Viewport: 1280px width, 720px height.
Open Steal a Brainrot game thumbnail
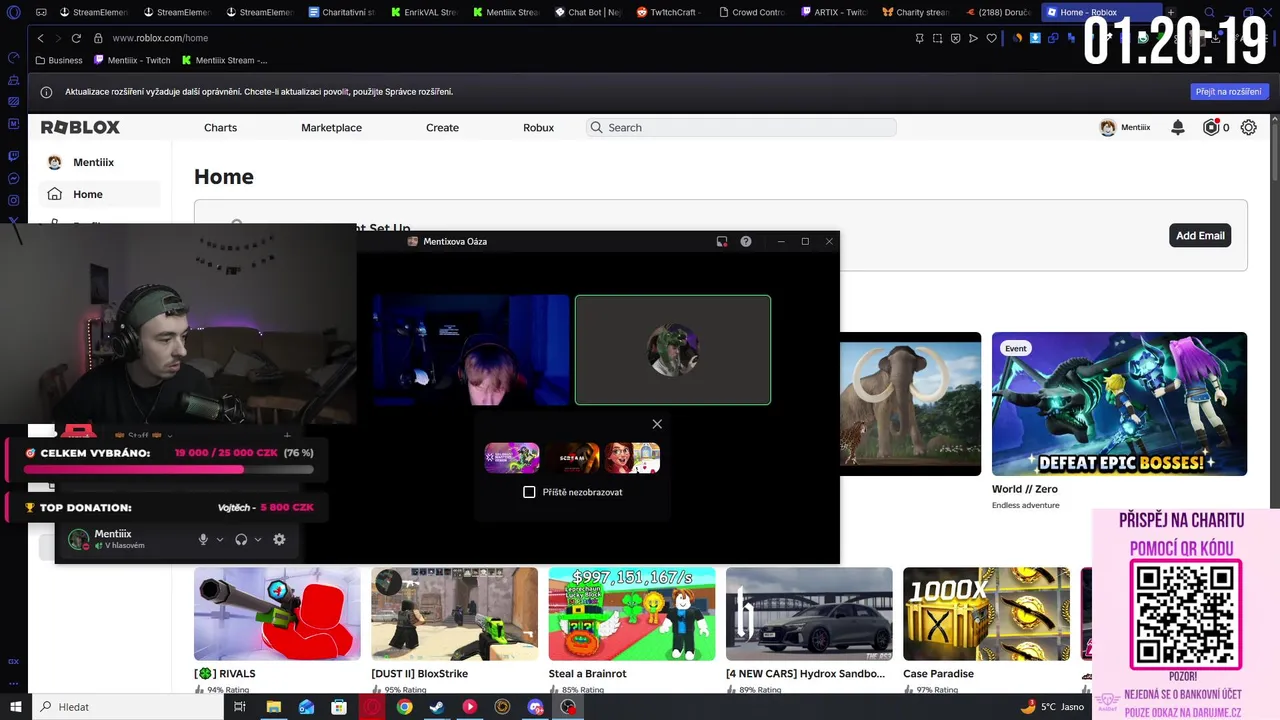(x=632, y=614)
